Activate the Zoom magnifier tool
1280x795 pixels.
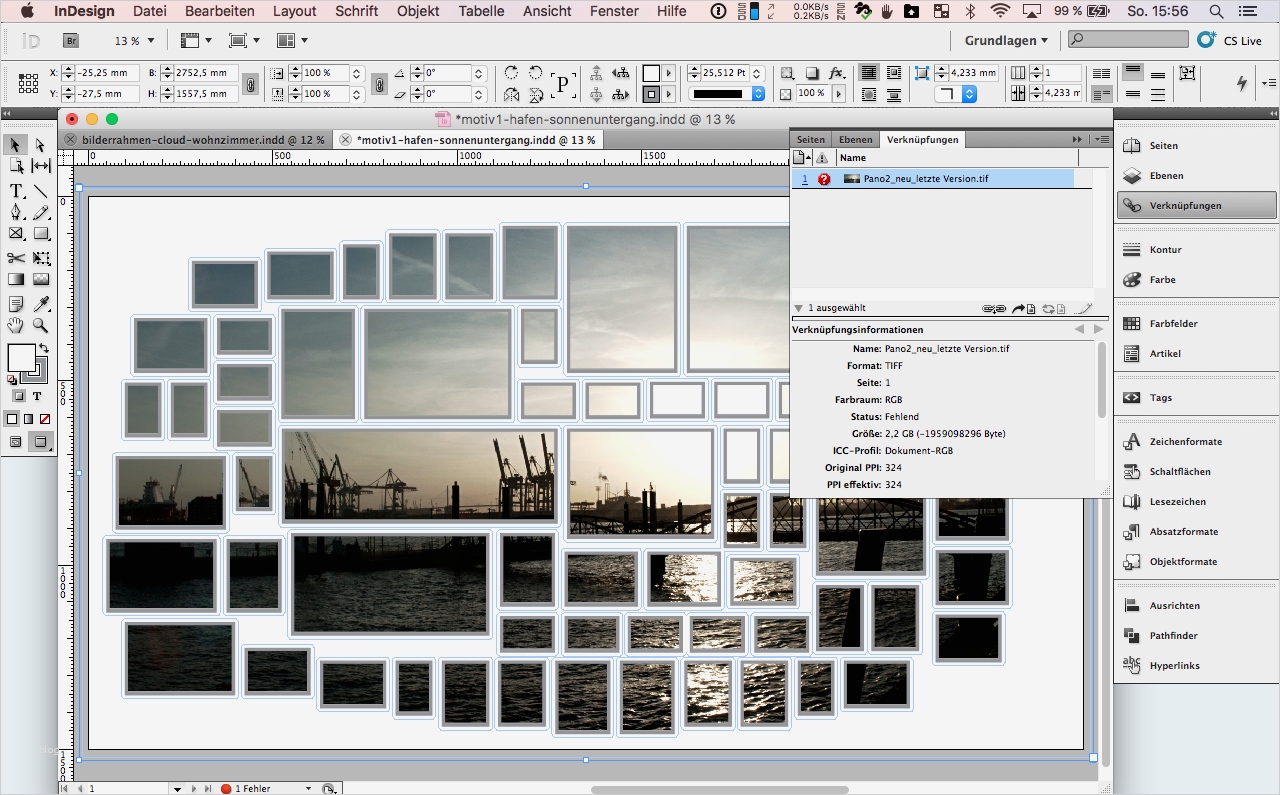click(x=41, y=325)
